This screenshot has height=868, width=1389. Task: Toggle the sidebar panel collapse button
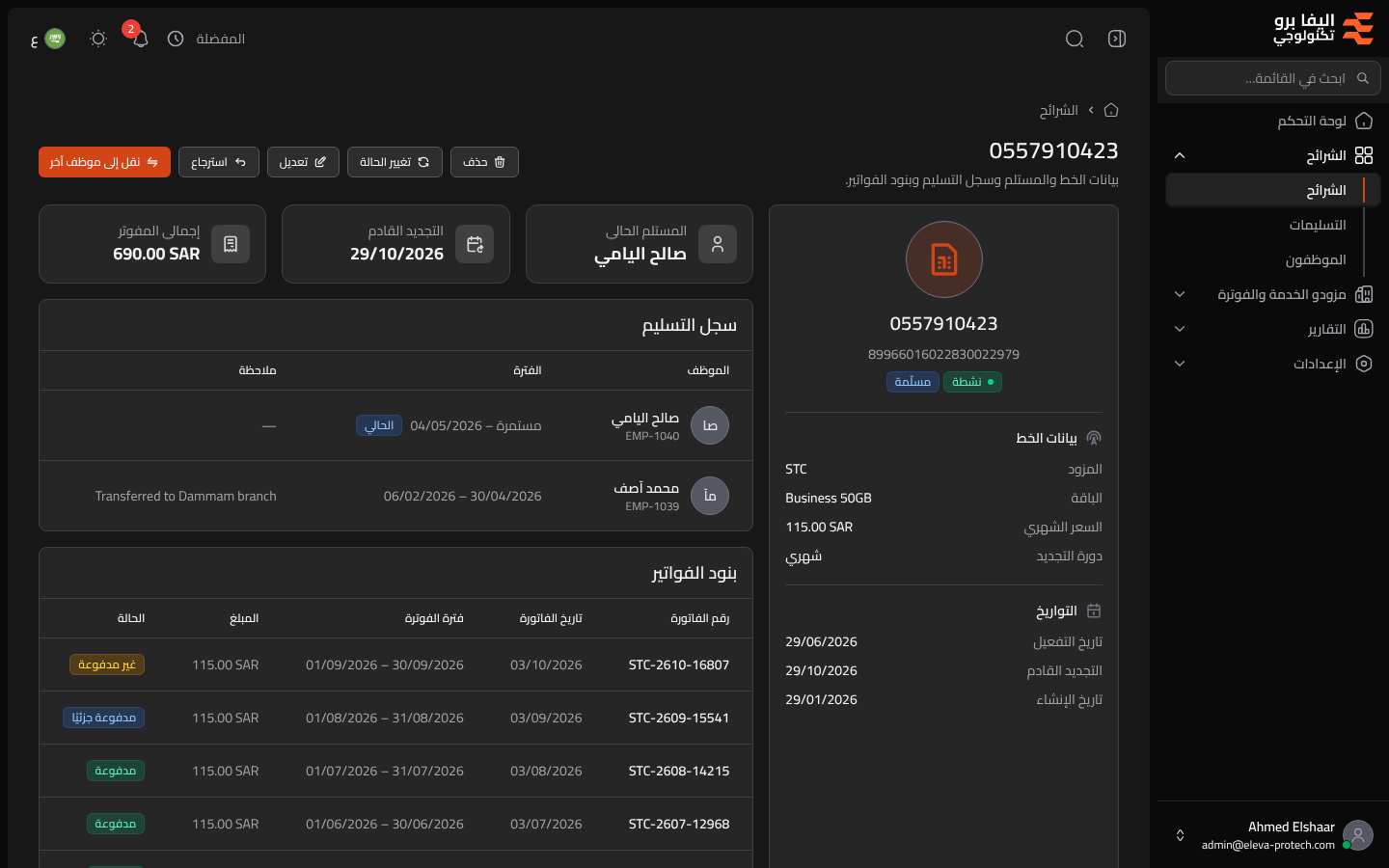1117,39
